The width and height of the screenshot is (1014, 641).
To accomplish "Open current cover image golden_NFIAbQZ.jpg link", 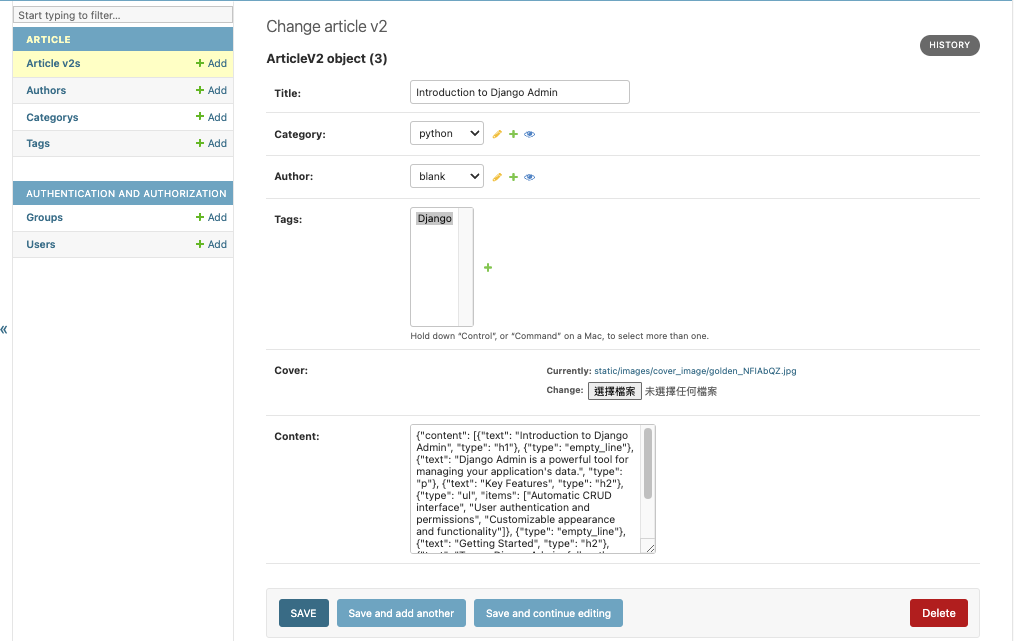I will coord(695,371).
